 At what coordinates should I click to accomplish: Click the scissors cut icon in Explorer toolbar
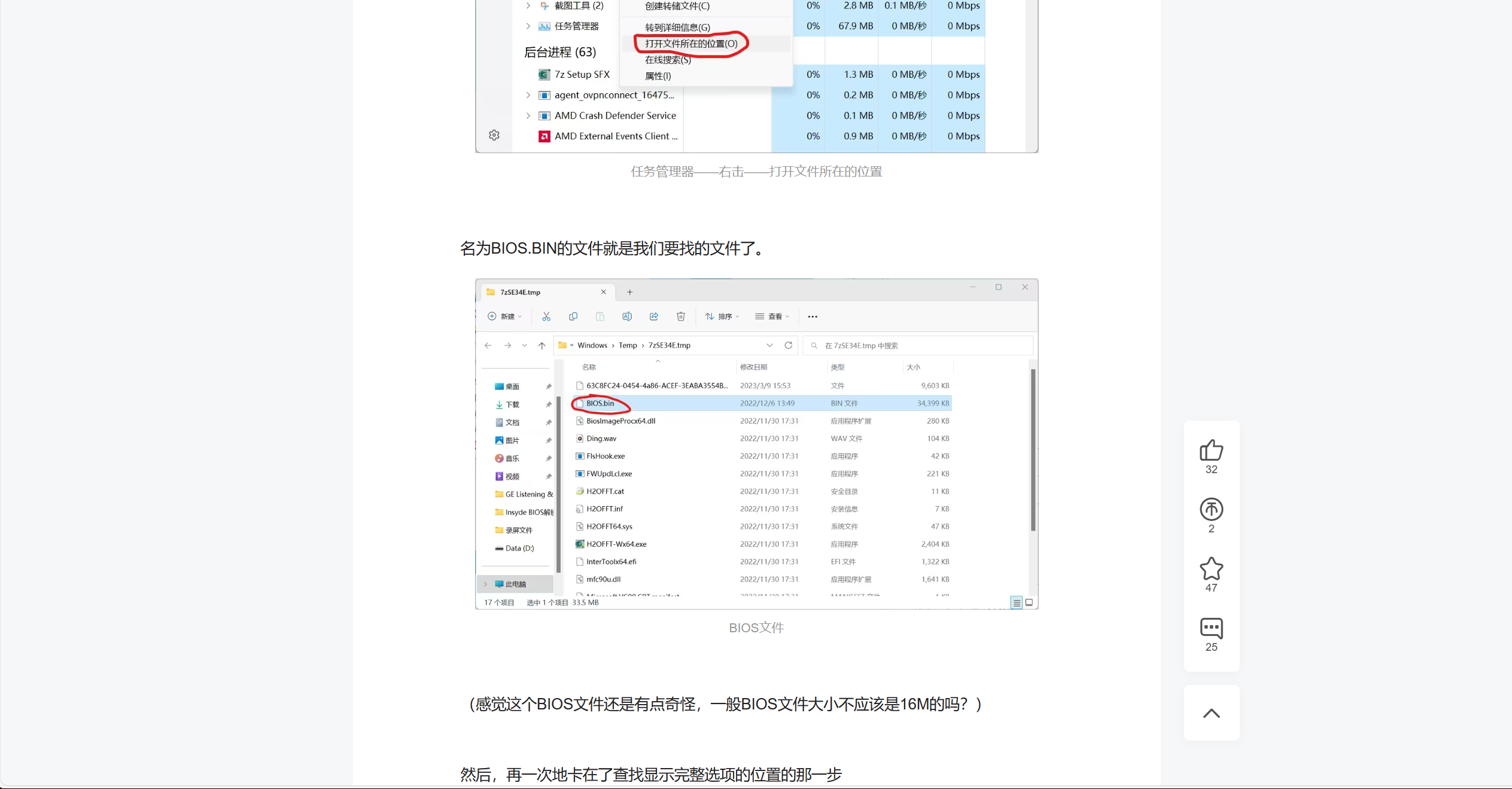click(546, 316)
